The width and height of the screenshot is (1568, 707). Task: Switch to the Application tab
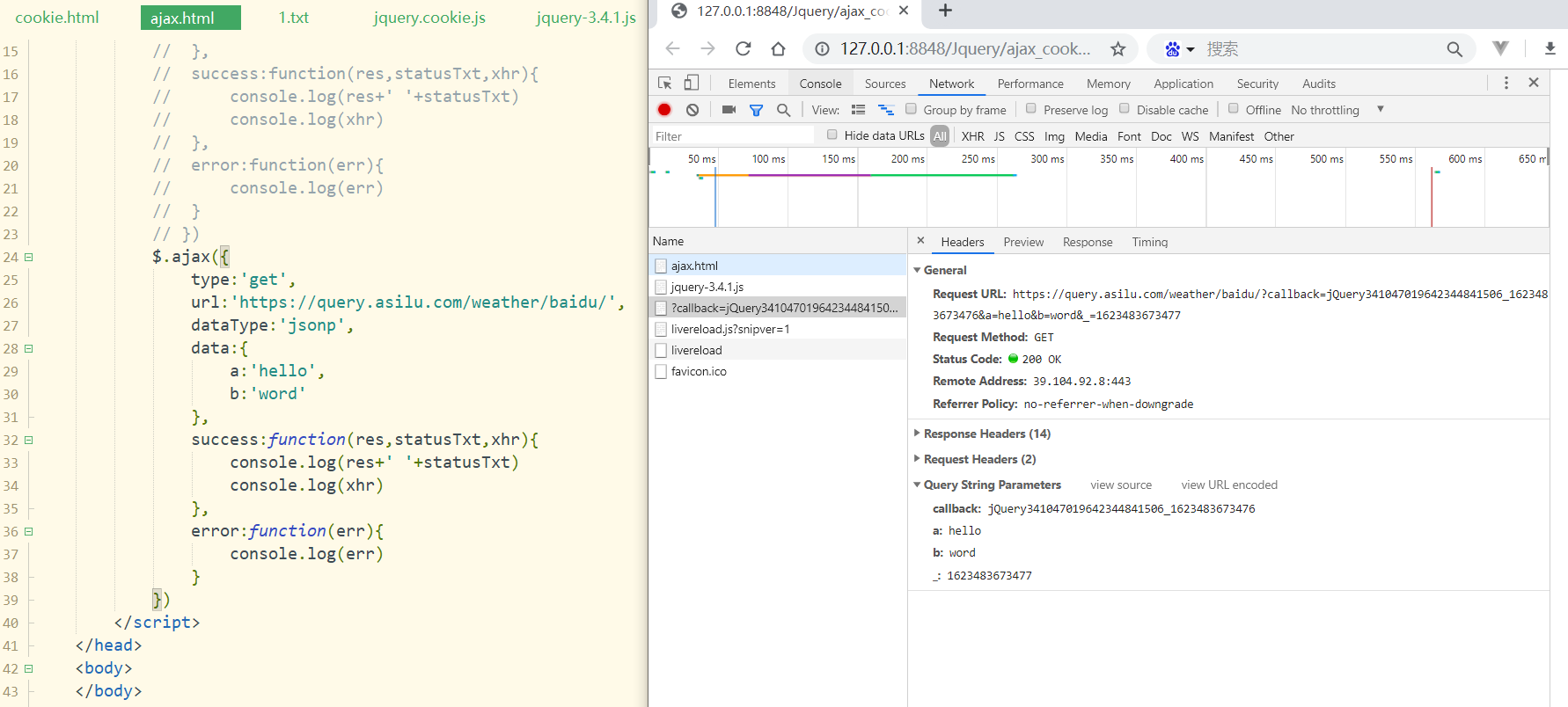coord(1183,84)
